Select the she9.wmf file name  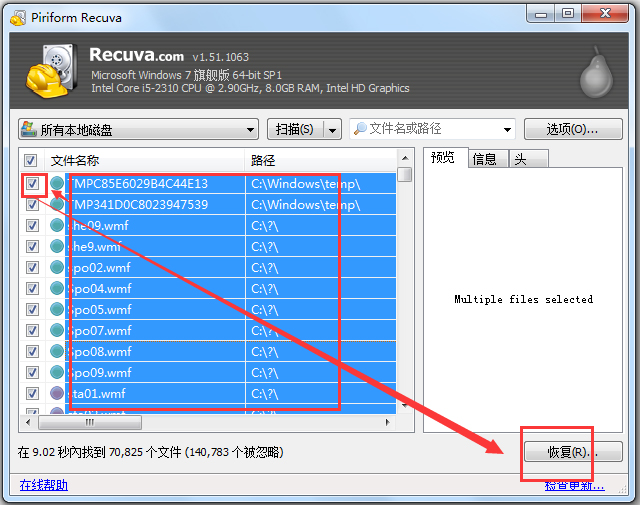(95, 247)
